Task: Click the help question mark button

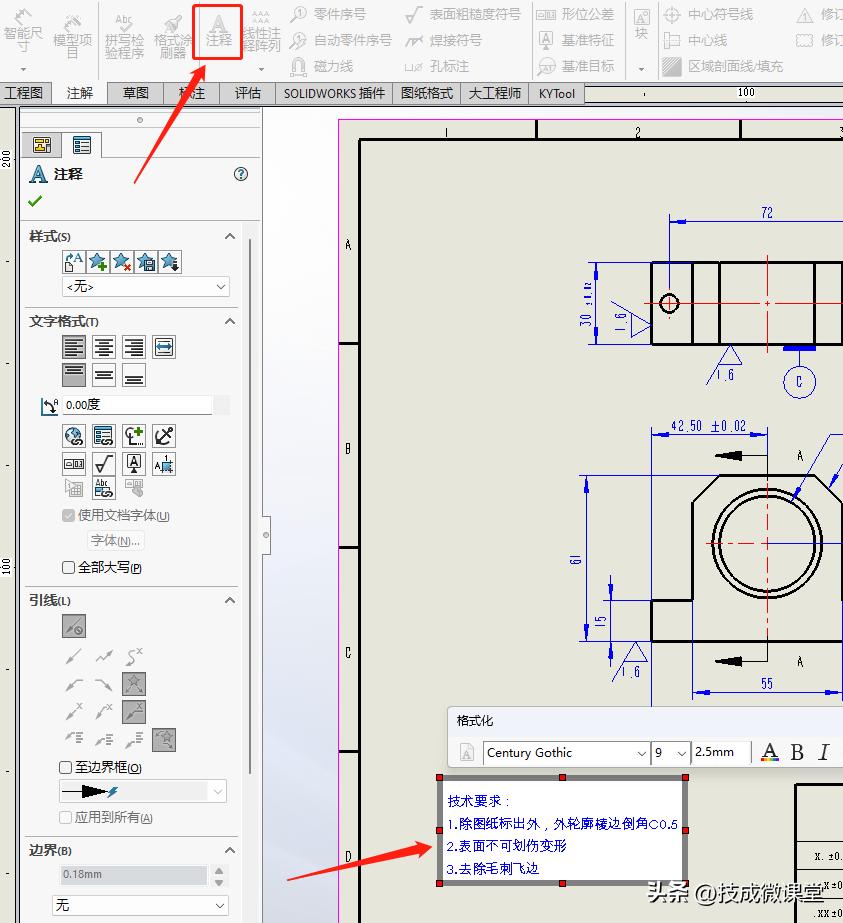Action: (x=239, y=173)
